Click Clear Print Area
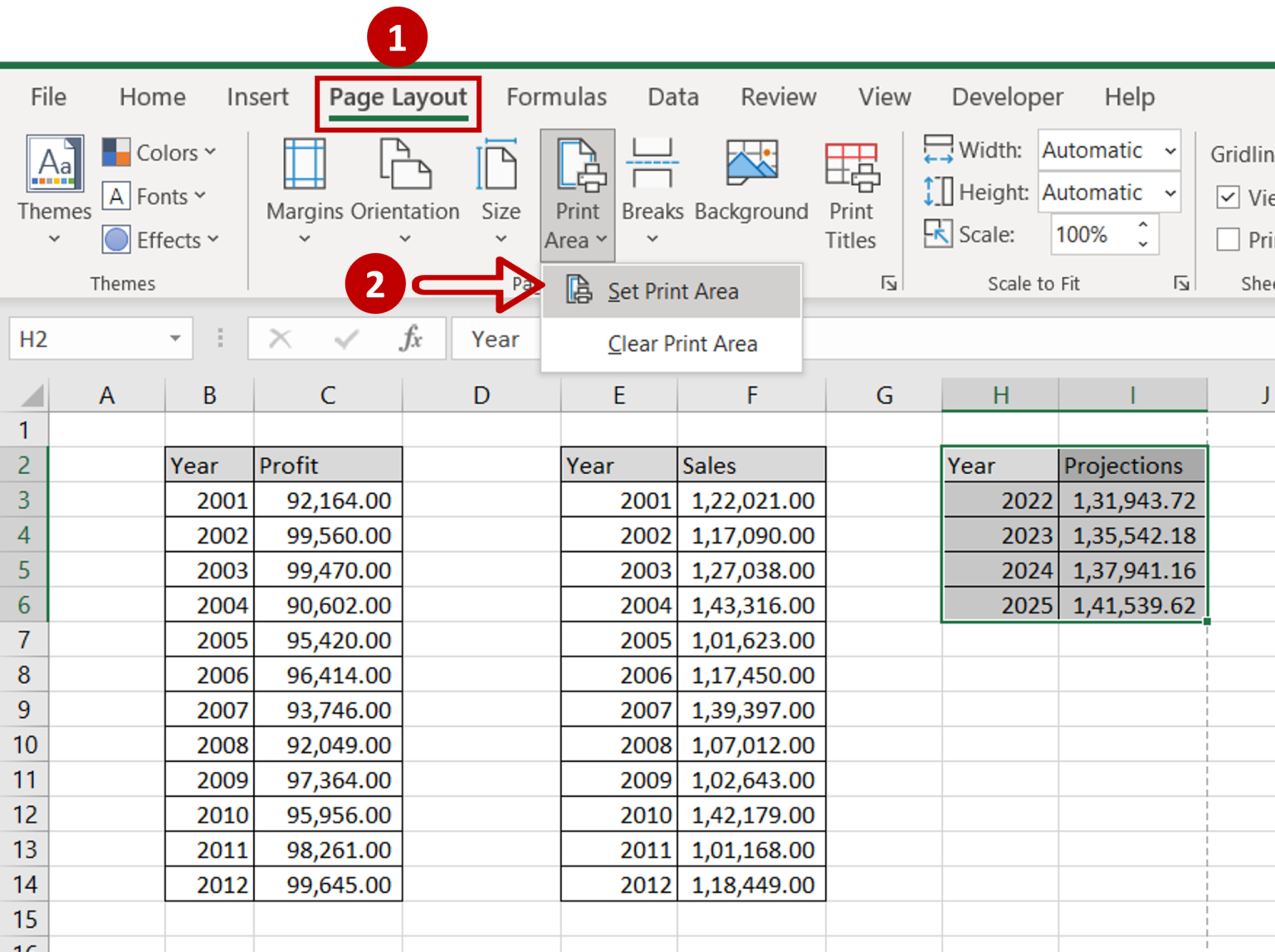Screen dimensions: 1275x952 tap(681, 344)
